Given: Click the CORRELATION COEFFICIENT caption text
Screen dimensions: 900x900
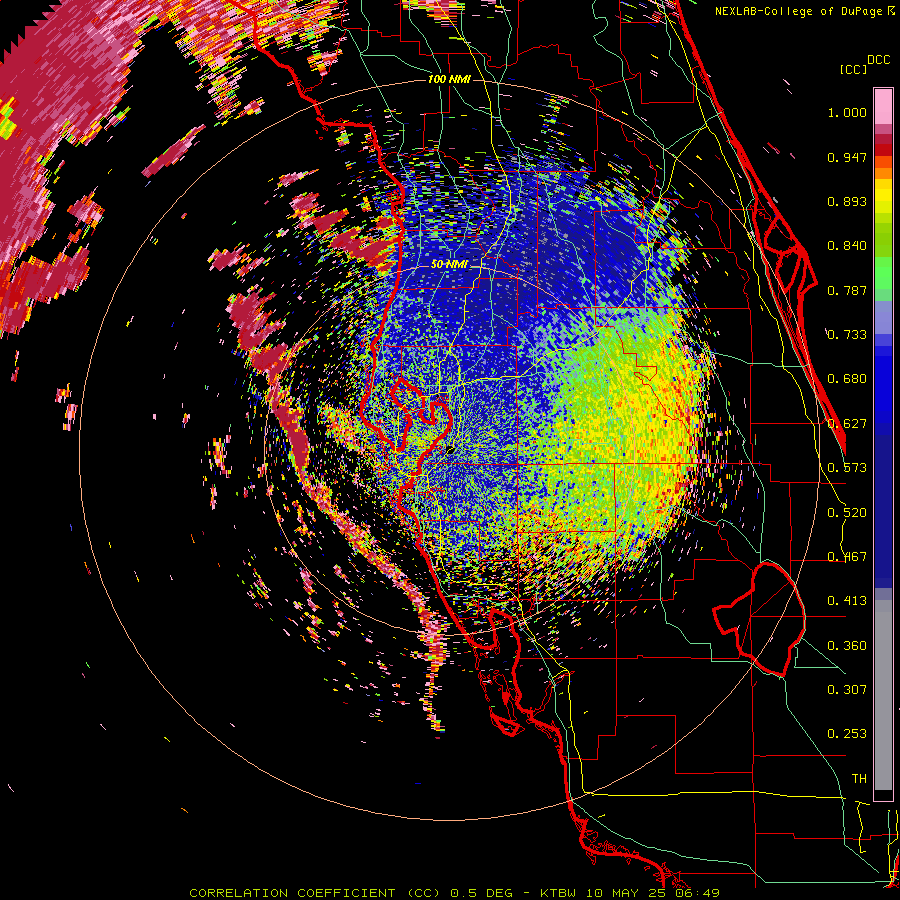Looking at the screenshot, I should tap(292, 893).
